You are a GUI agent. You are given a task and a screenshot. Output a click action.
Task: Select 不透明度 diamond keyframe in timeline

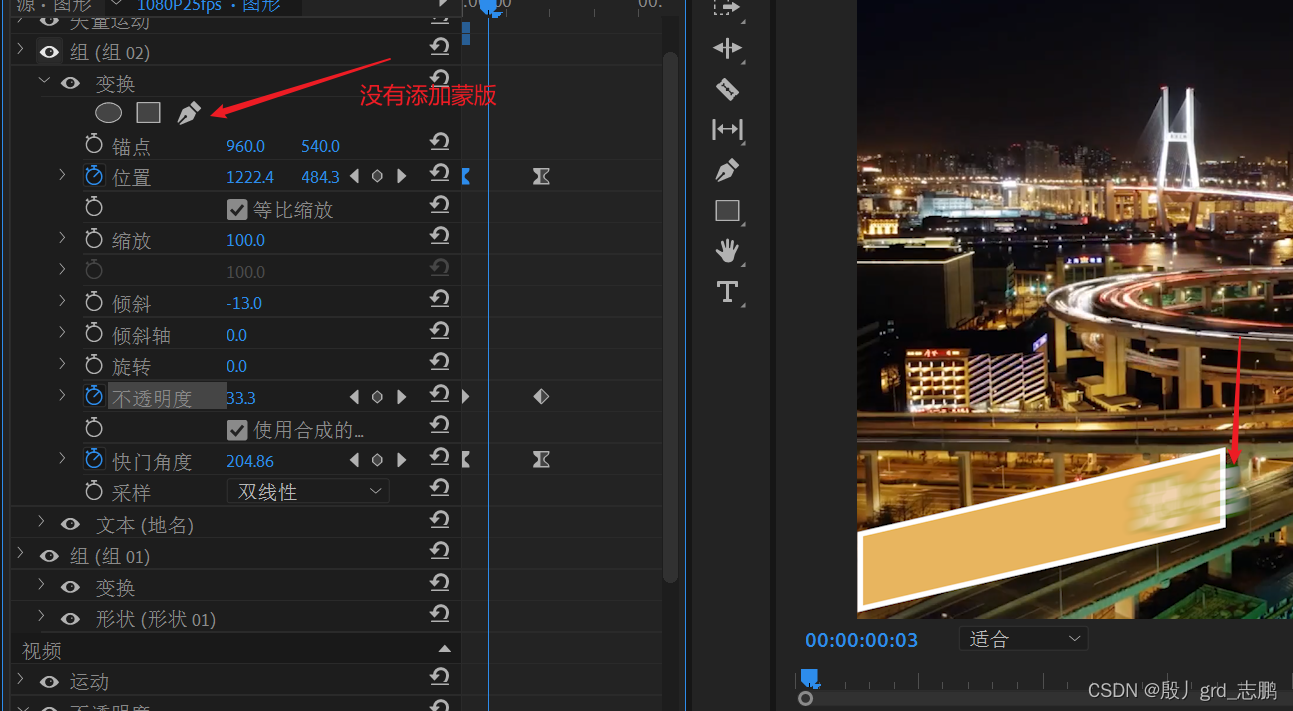click(541, 397)
